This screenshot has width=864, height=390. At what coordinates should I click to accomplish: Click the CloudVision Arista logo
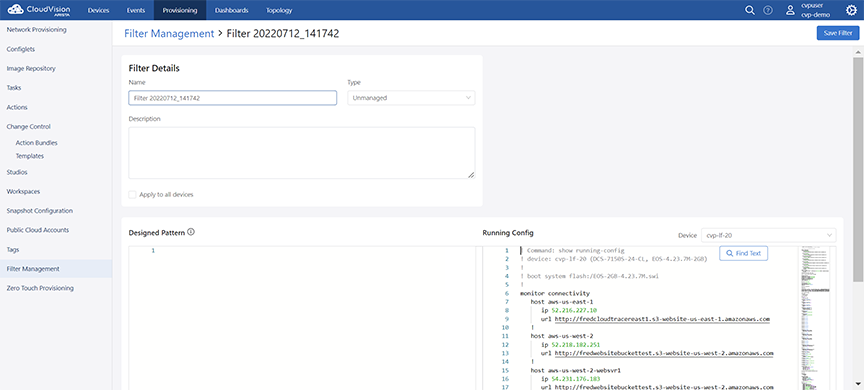39,10
